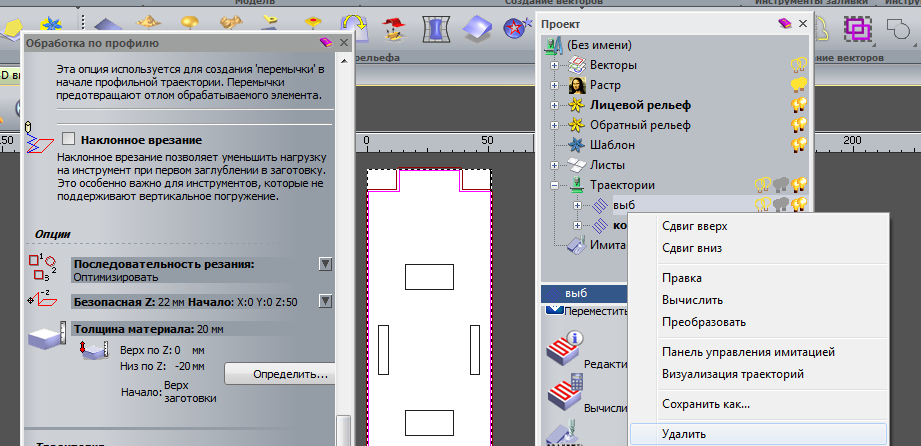Toggle the last lit bulb on Траектории row

799,185
